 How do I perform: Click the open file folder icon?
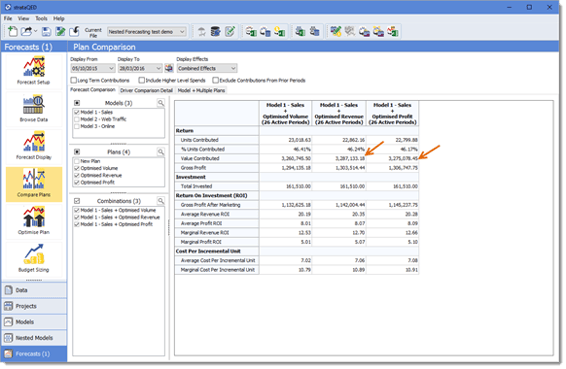26,31
